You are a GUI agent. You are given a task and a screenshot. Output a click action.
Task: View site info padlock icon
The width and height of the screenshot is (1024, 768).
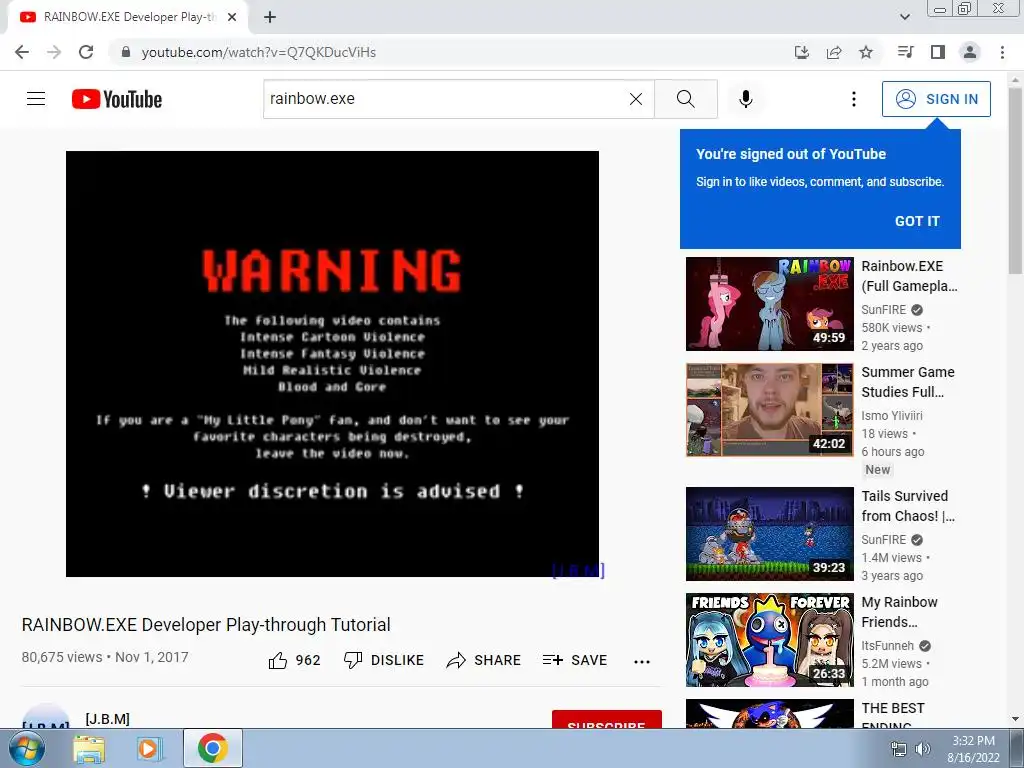point(126,52)
